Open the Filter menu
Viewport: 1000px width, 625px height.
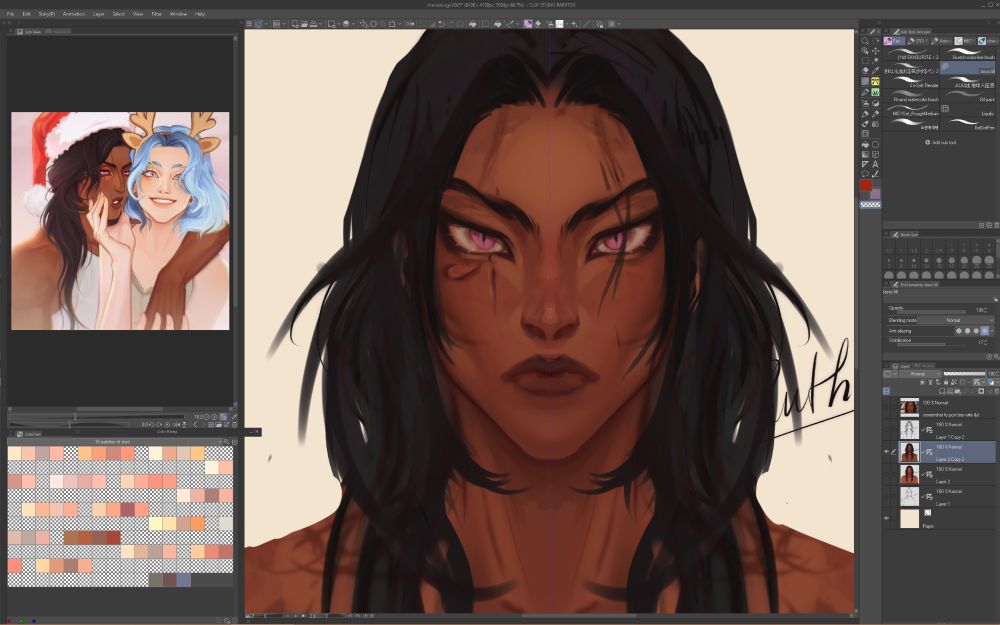[x=157, y=13]
